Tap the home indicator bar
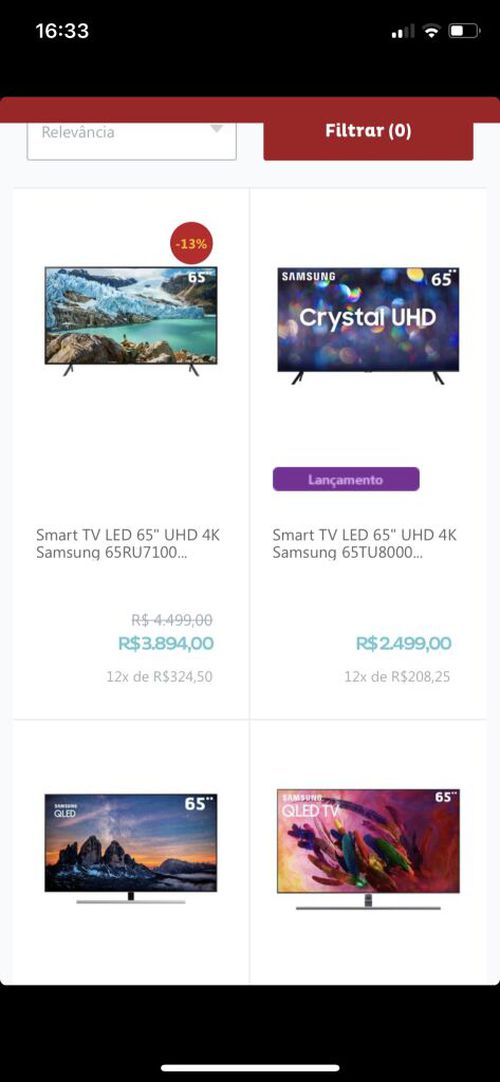Screen dimensions: 500x1082 click(250, 1068)
